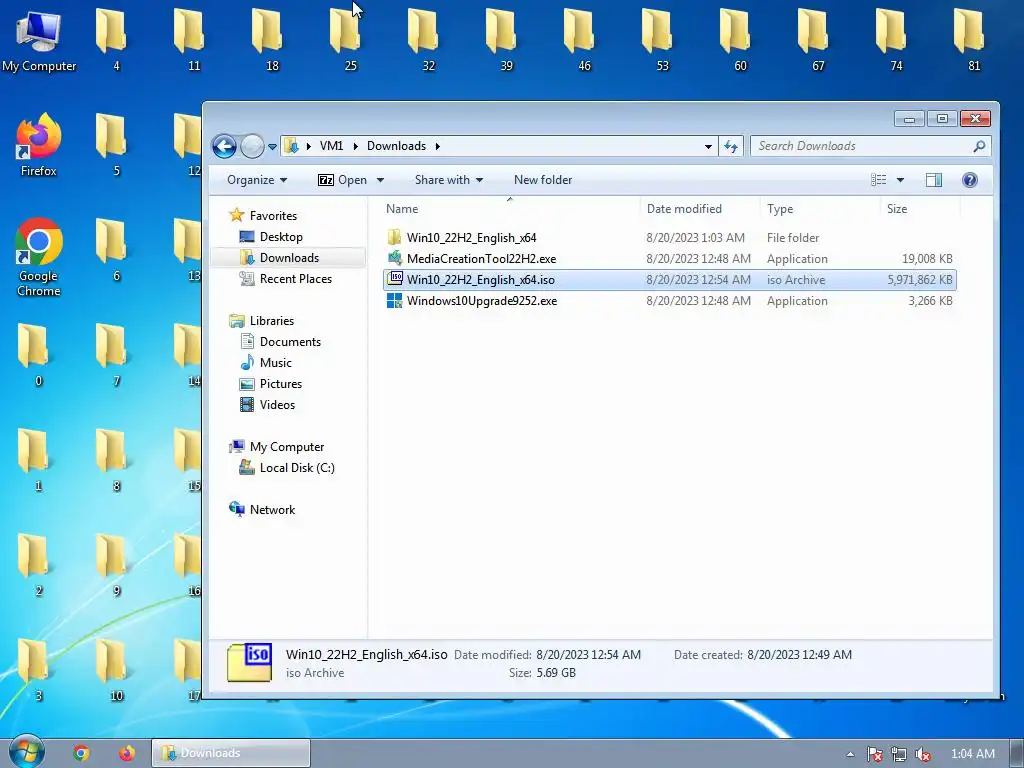Click the Downloads breadcrumb in the address bar
This screenshot has width=1024, height=768.
396,146
